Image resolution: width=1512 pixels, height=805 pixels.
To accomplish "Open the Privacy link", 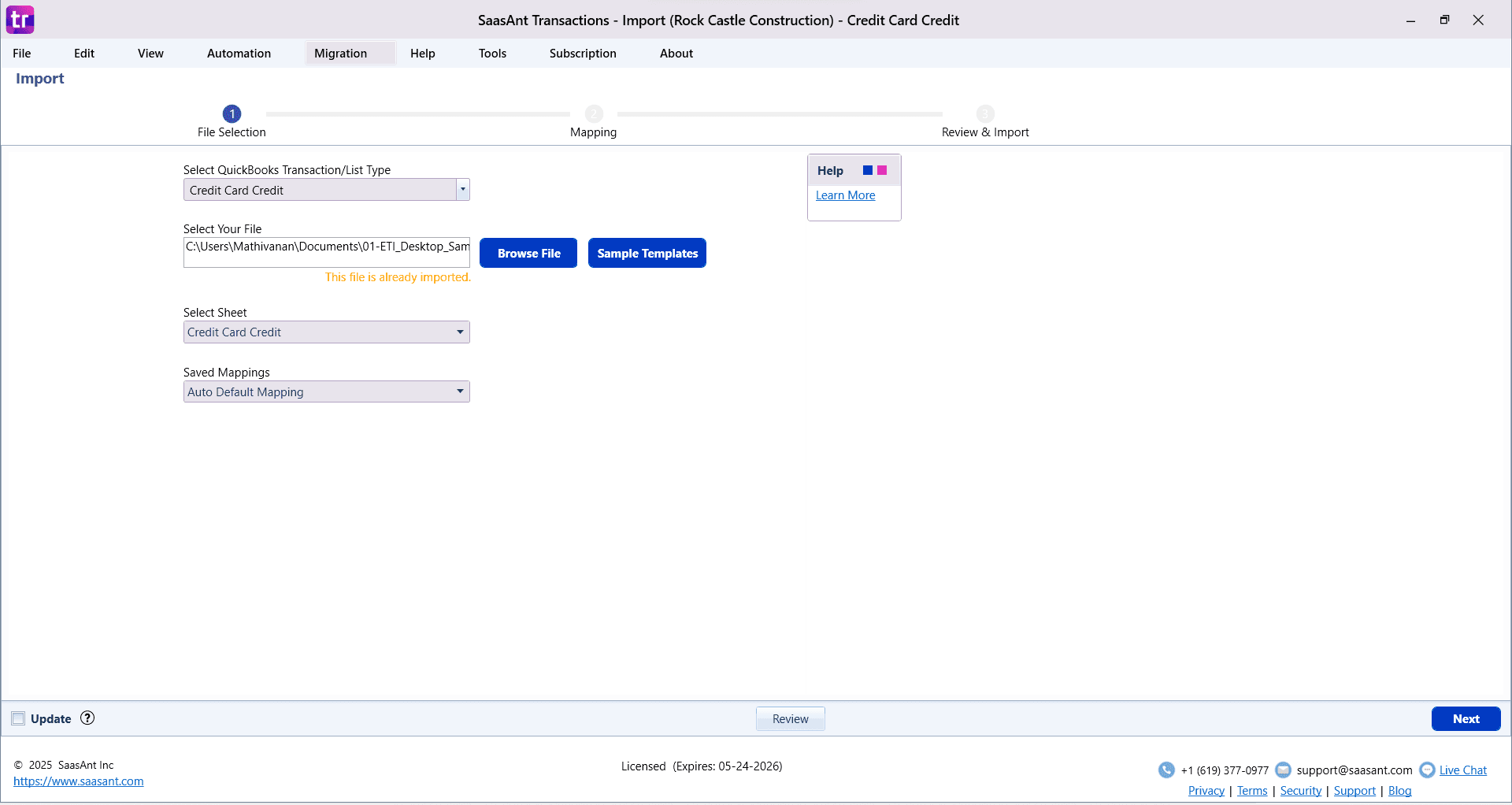I will (x=1206, y=791).
